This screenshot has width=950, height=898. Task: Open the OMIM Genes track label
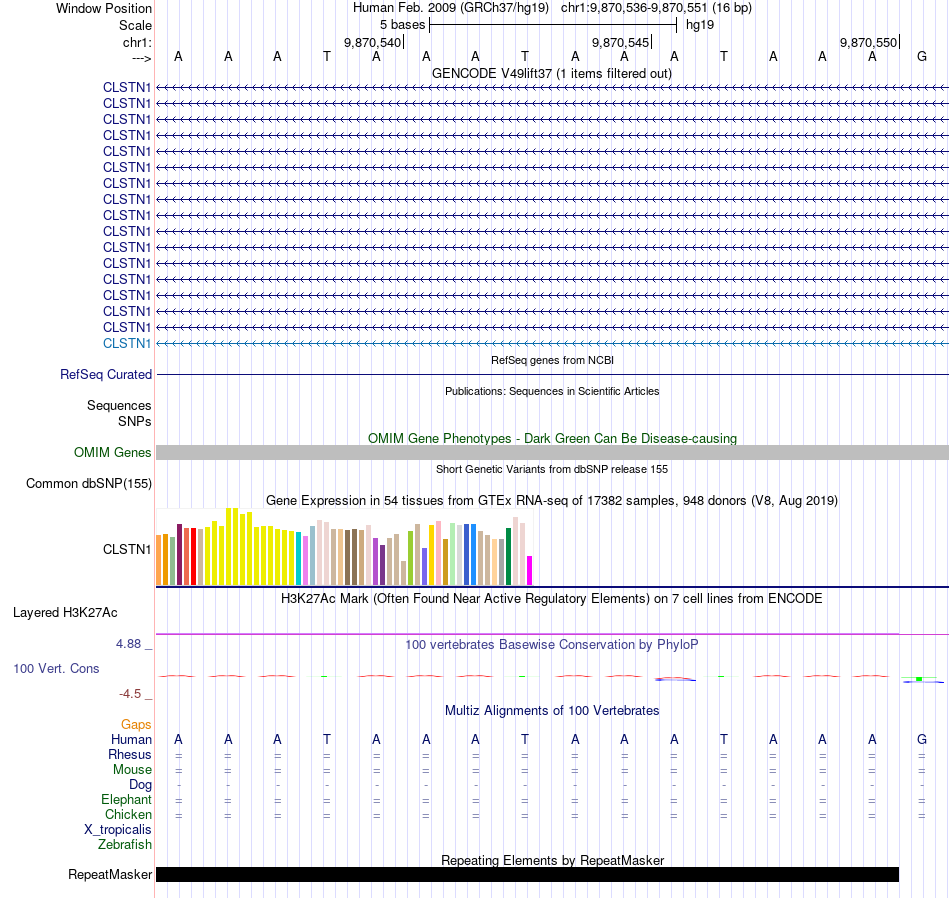point(113,453)
